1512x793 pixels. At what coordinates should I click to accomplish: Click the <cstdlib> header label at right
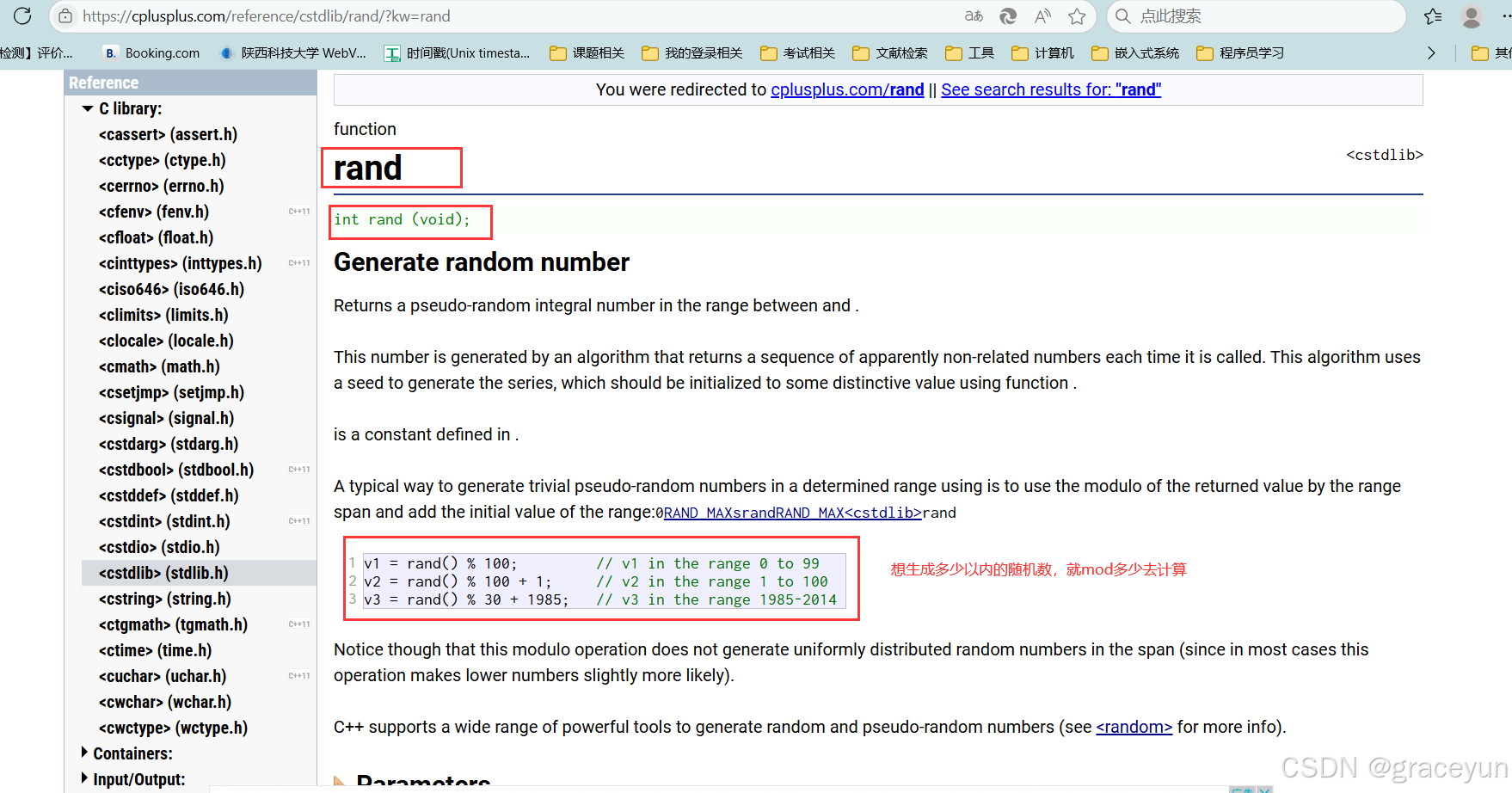tap(1384, 155)
